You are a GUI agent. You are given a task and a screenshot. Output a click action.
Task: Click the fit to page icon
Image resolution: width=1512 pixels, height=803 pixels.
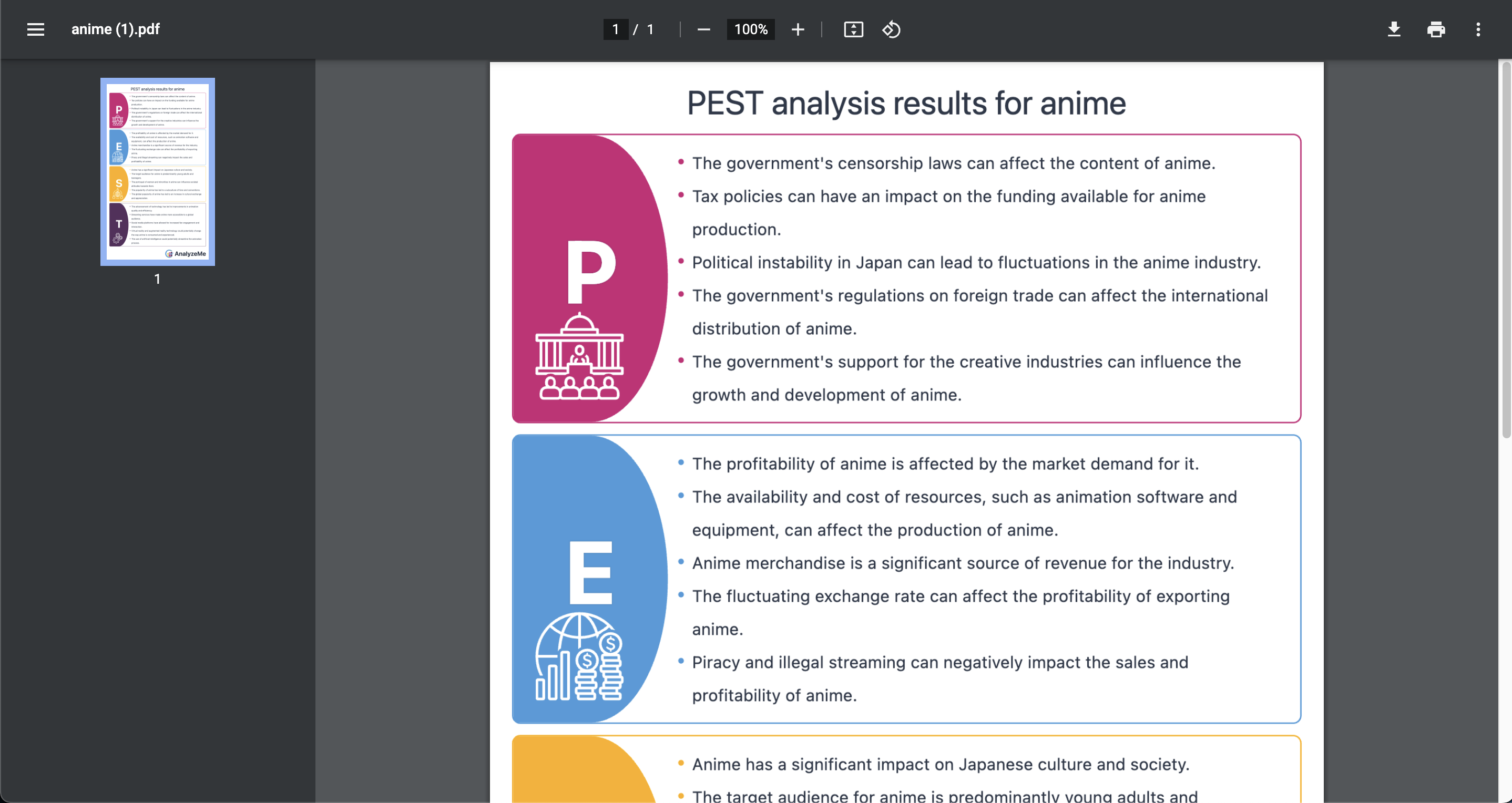[x=853, y=29]
